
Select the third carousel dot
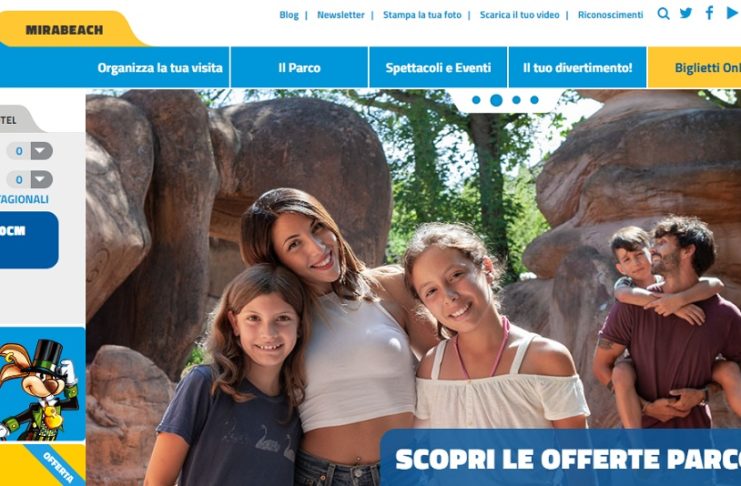(517, 100)
